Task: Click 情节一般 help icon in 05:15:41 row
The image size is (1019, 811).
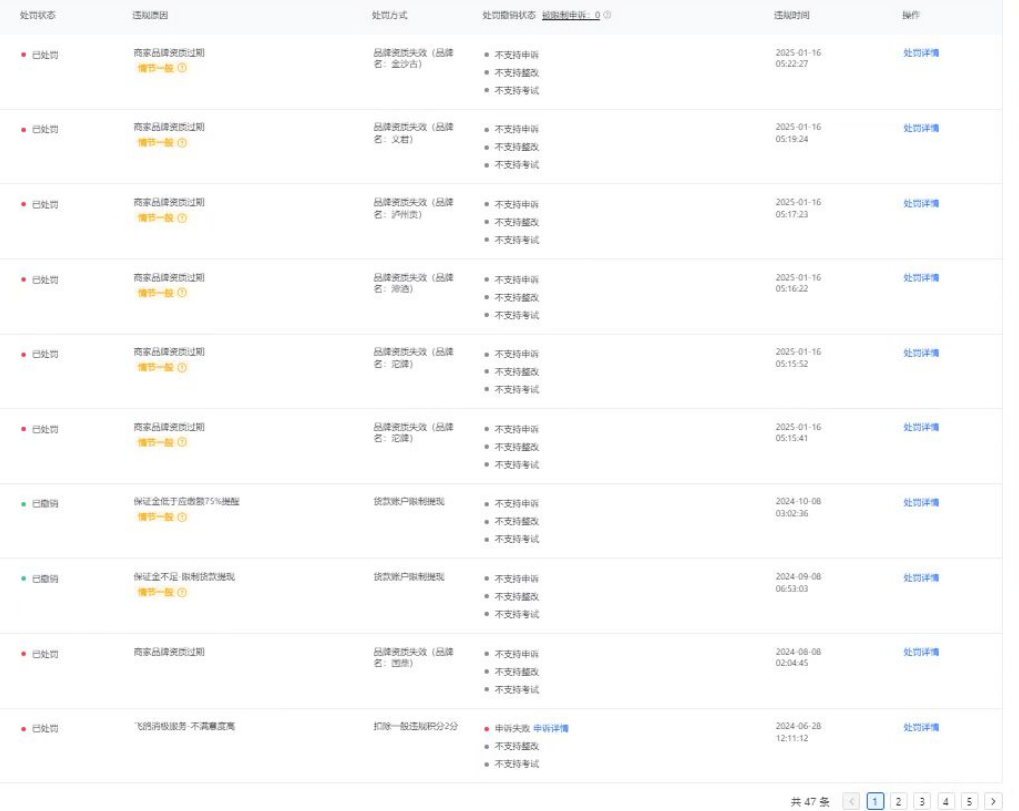Action: point(182,443)
